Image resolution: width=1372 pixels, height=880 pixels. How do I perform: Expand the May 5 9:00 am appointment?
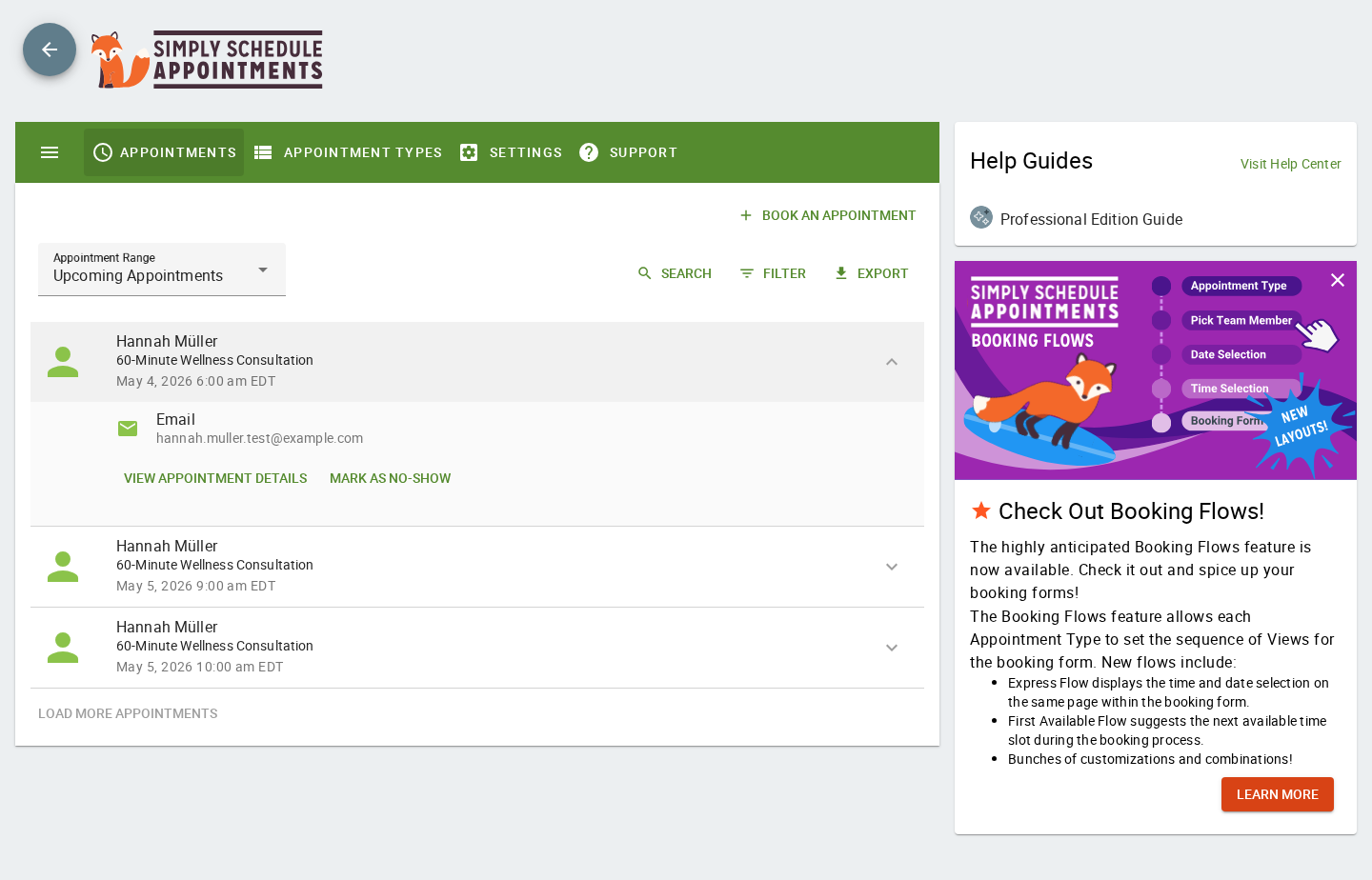[x=892, y=567]
